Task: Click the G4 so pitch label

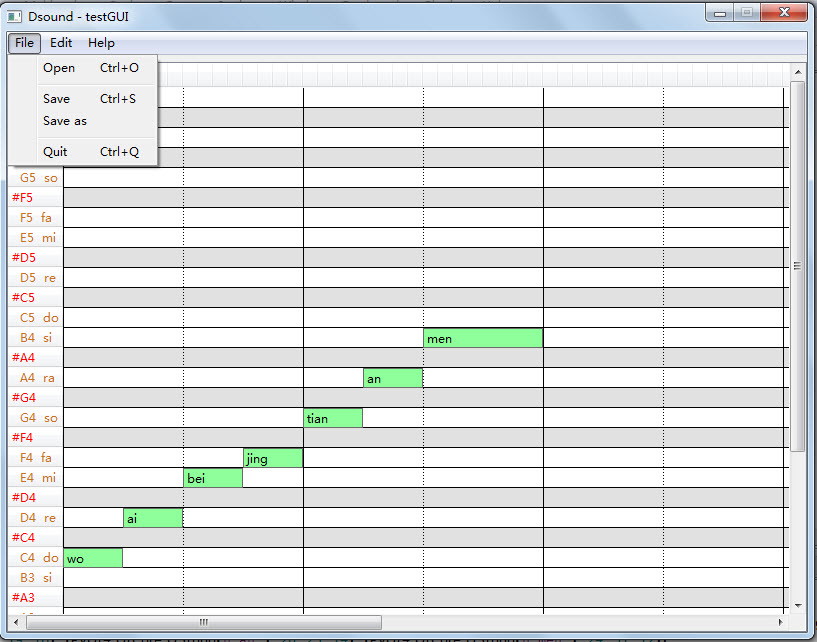Action: pos(35,418)
